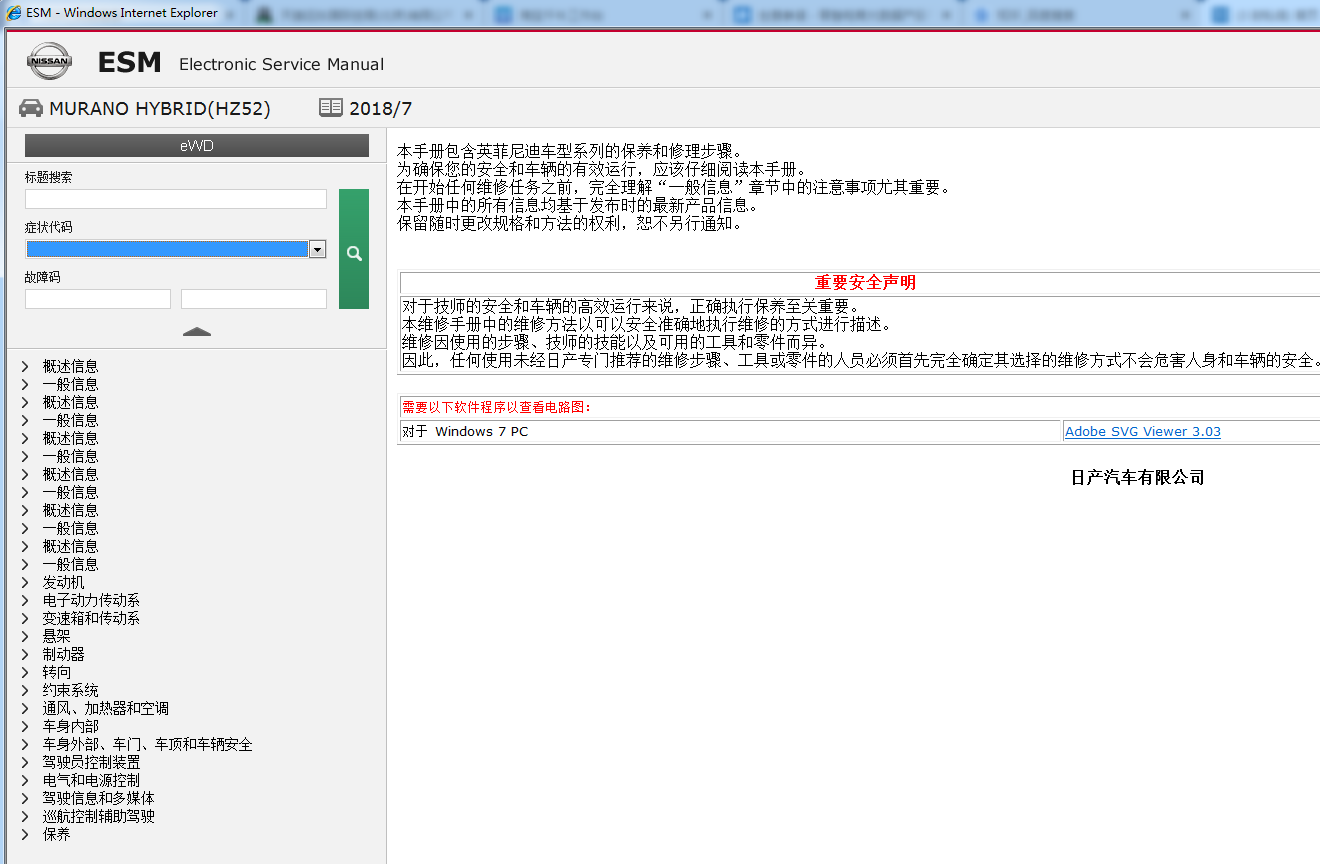Screen dimensions: 1320x864
Task: Click the Internet Explorer icon in the title bar
Action: coord(14,13)
